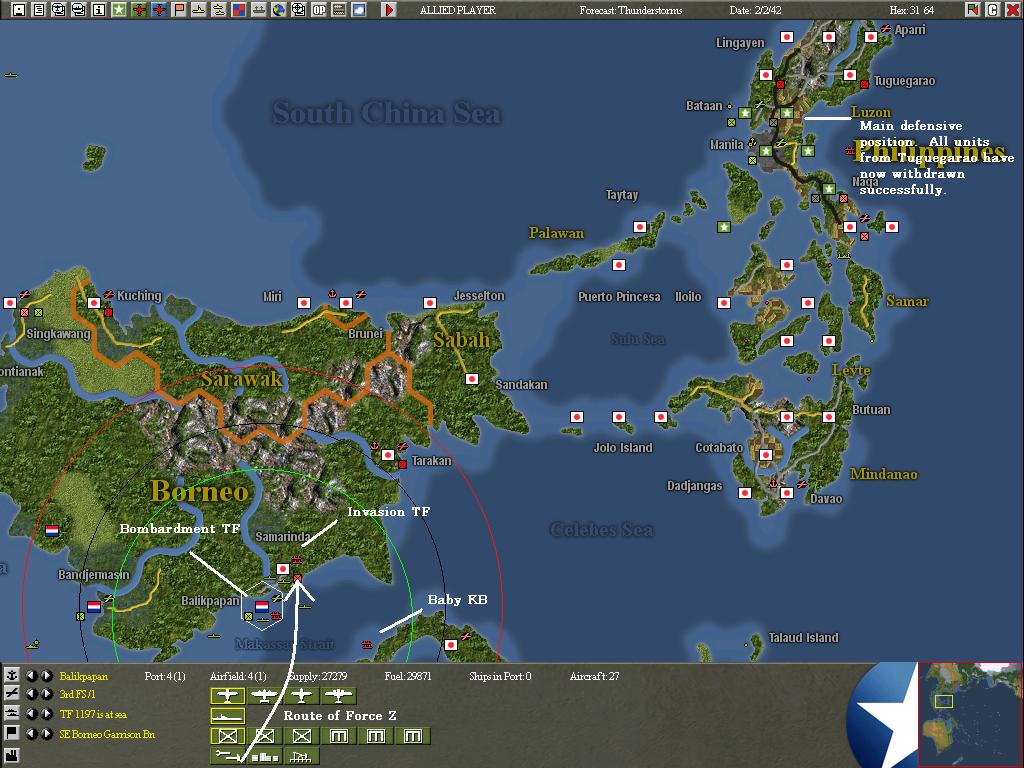The image size is (1024, 768).
Task: Select Japanese base flag at Tuguegarao
Action: (x=850, y=75)
